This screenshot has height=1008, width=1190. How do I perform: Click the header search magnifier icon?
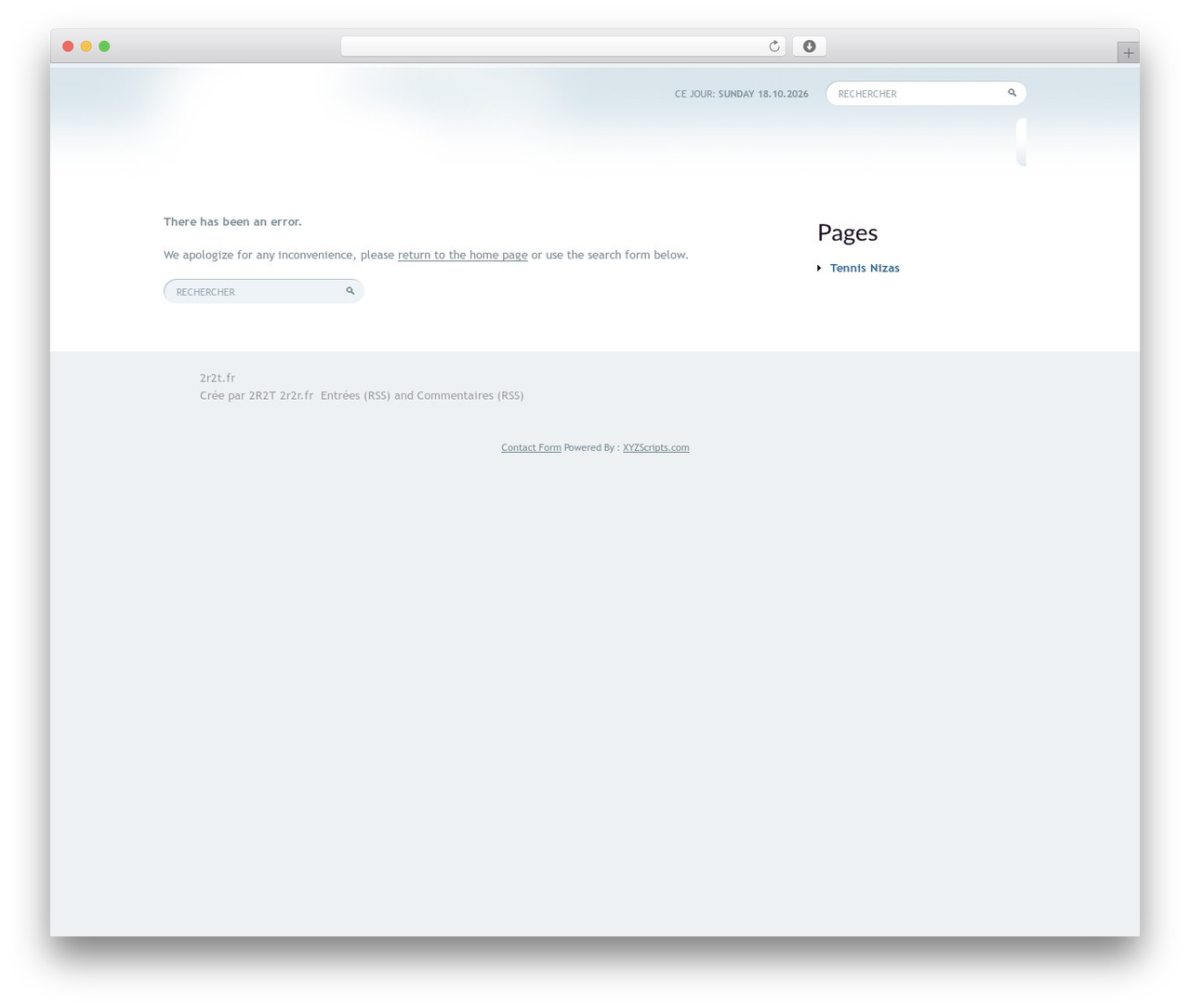point(1011,93)
